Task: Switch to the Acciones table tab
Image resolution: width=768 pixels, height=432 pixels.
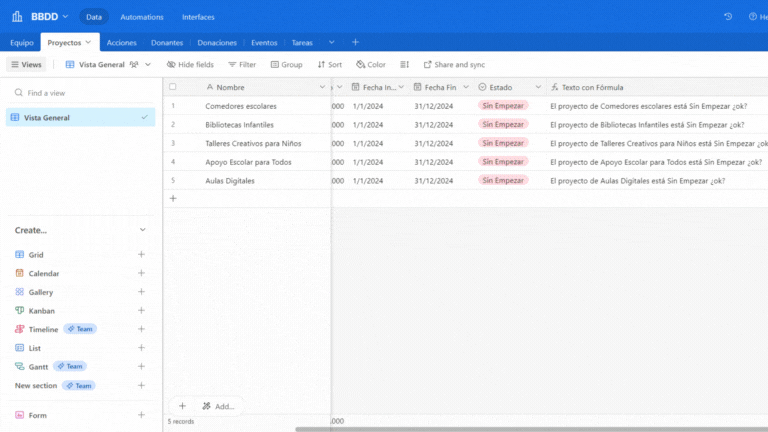Action: [x=121, y=43]
